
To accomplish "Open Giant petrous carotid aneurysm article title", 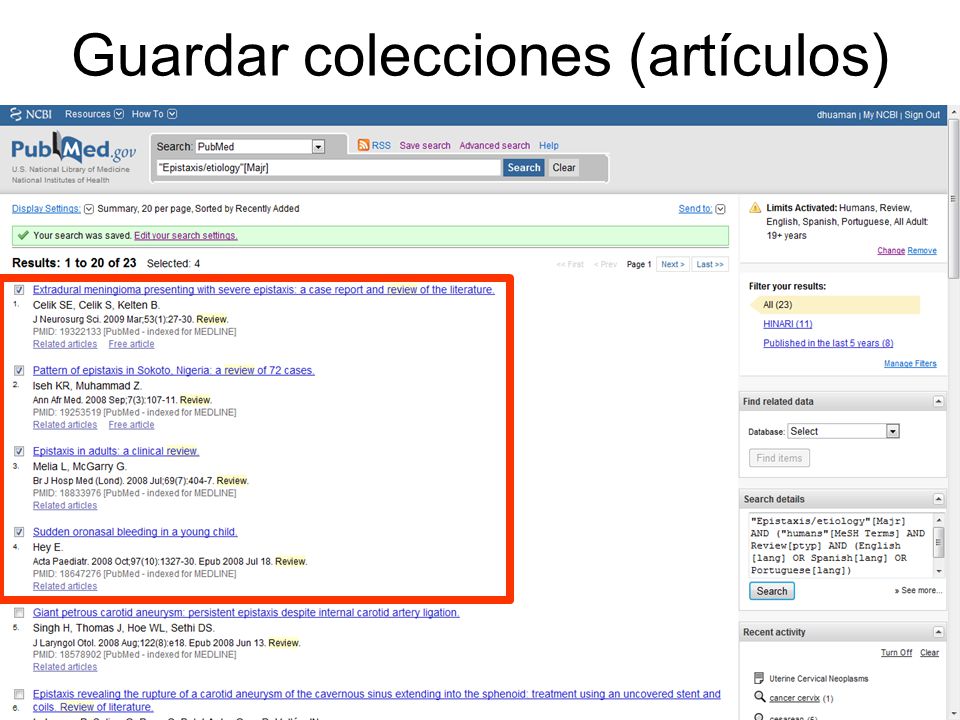I will click(246, 612).
